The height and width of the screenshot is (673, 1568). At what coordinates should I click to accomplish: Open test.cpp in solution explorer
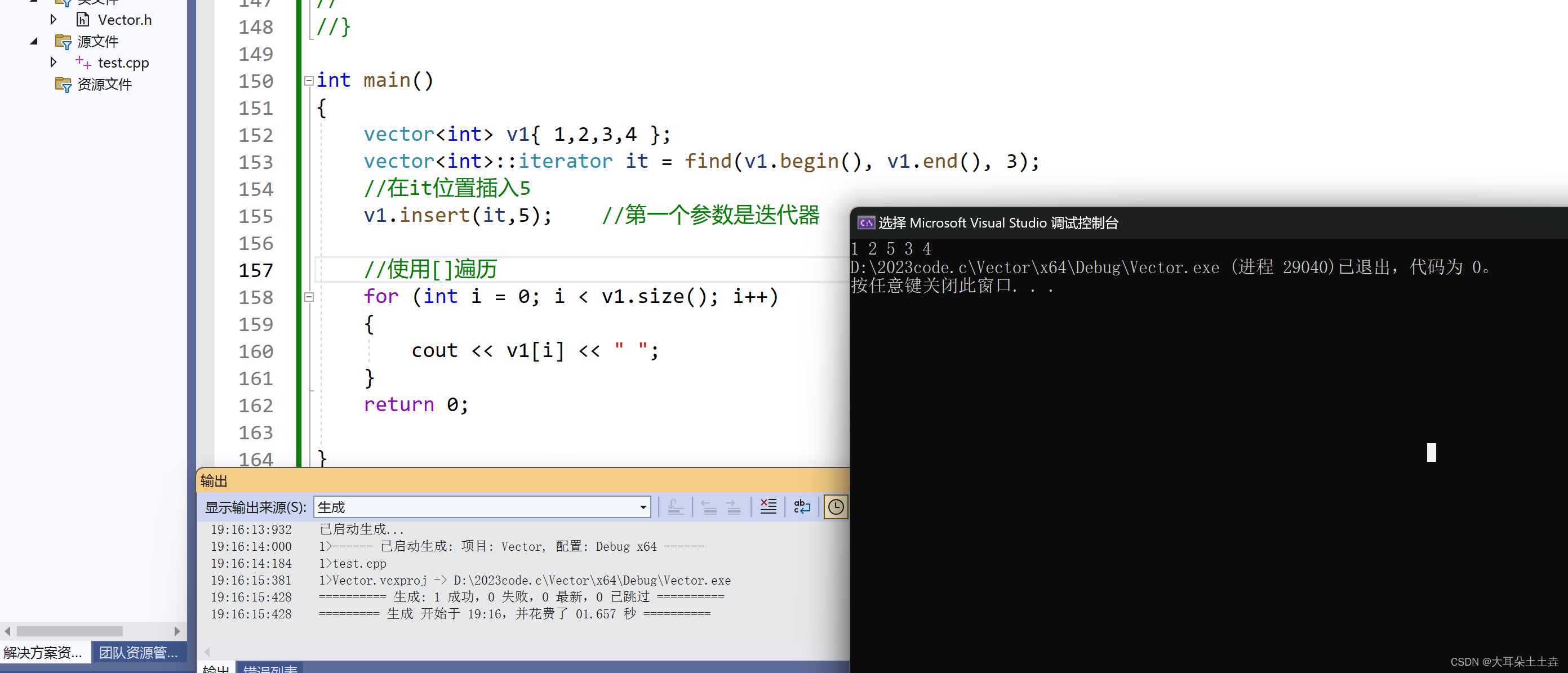[x=123, y=63]
